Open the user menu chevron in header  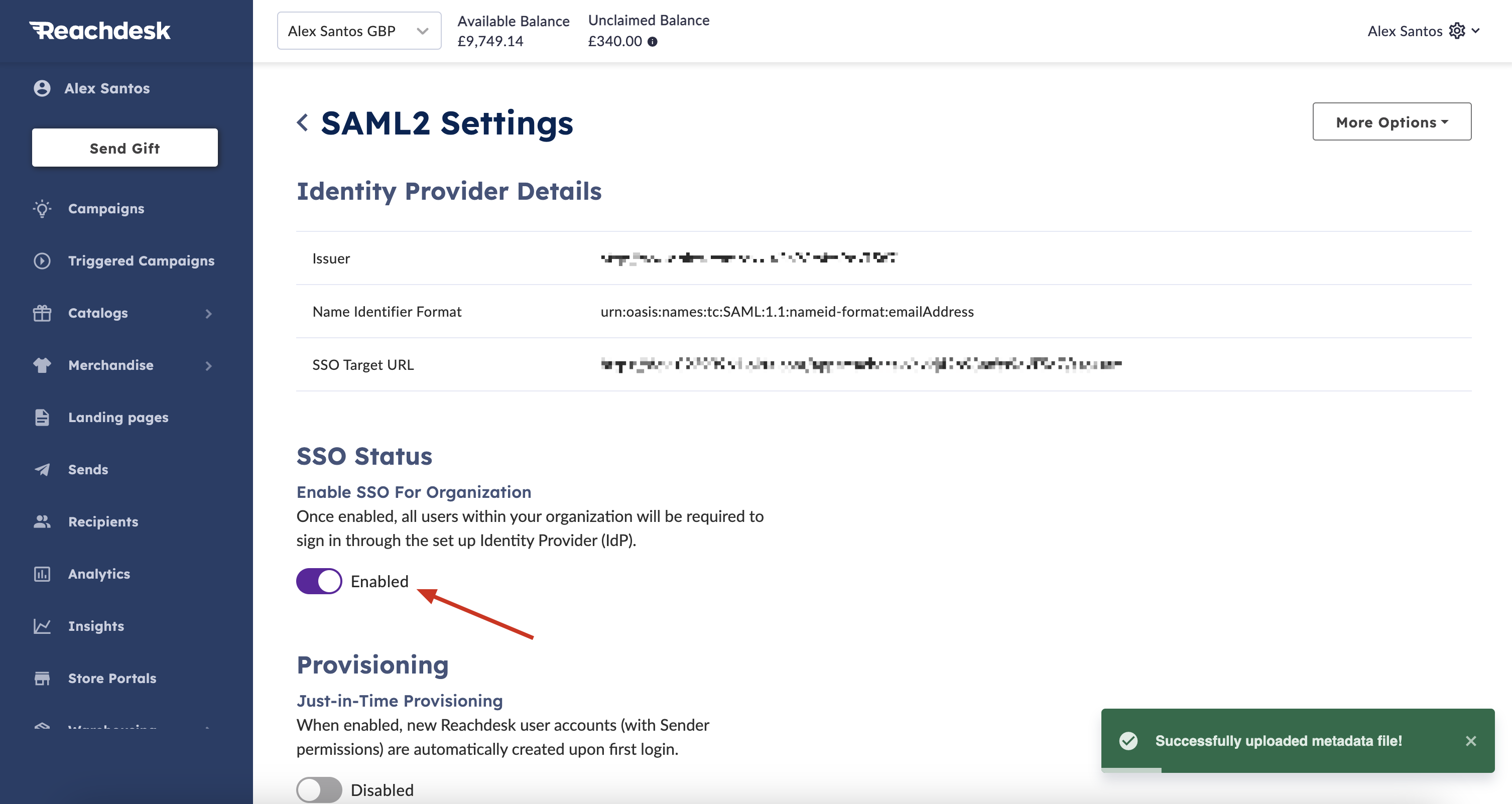(1475, 31)
